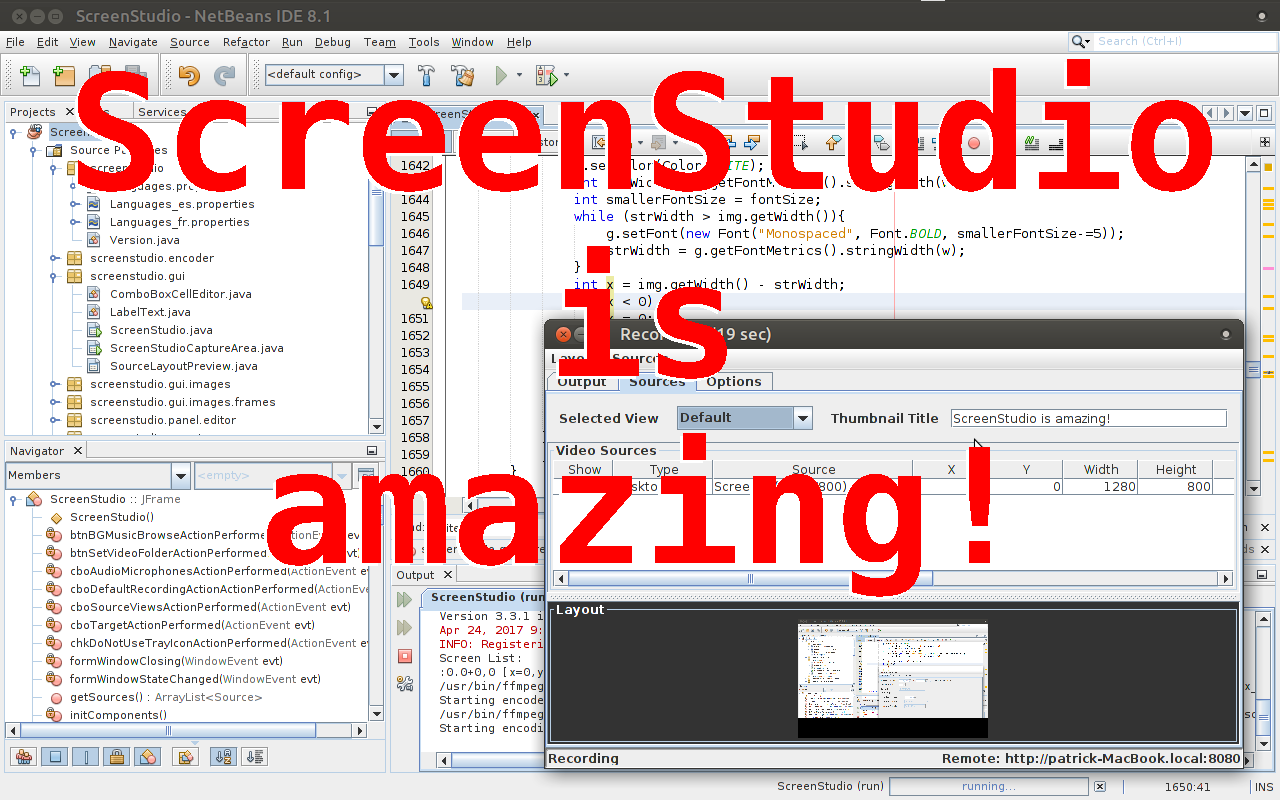Open the Refactor menu

pos(246,42)
